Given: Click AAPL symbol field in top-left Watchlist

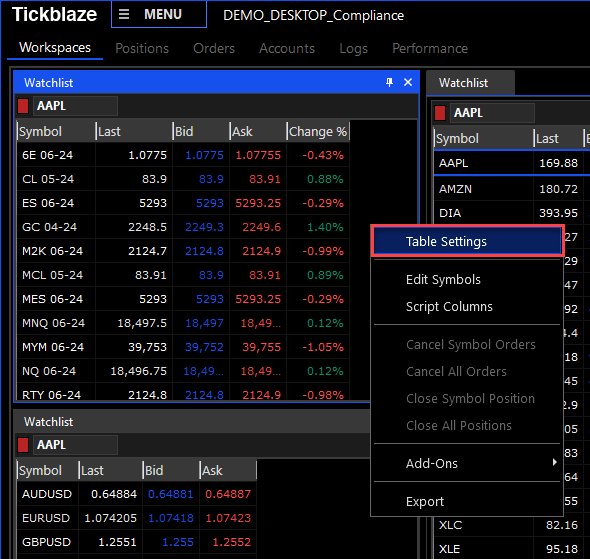Looking at the screenshot, I should (x=75, y=106).
